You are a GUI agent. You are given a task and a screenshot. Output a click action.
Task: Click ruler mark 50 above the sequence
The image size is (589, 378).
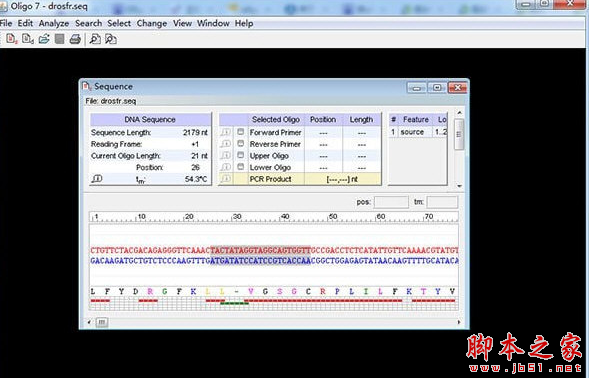333,216
